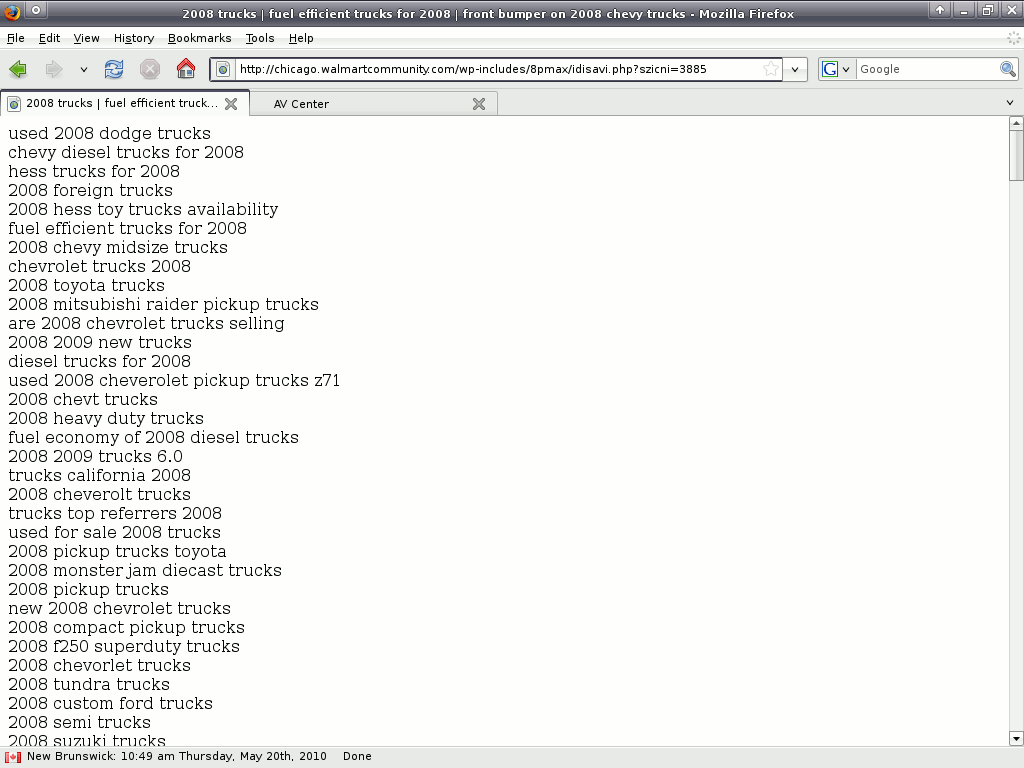Click text '2008 semi trucks'
This screenshot has width=1024, height=768.
point(80,722)
